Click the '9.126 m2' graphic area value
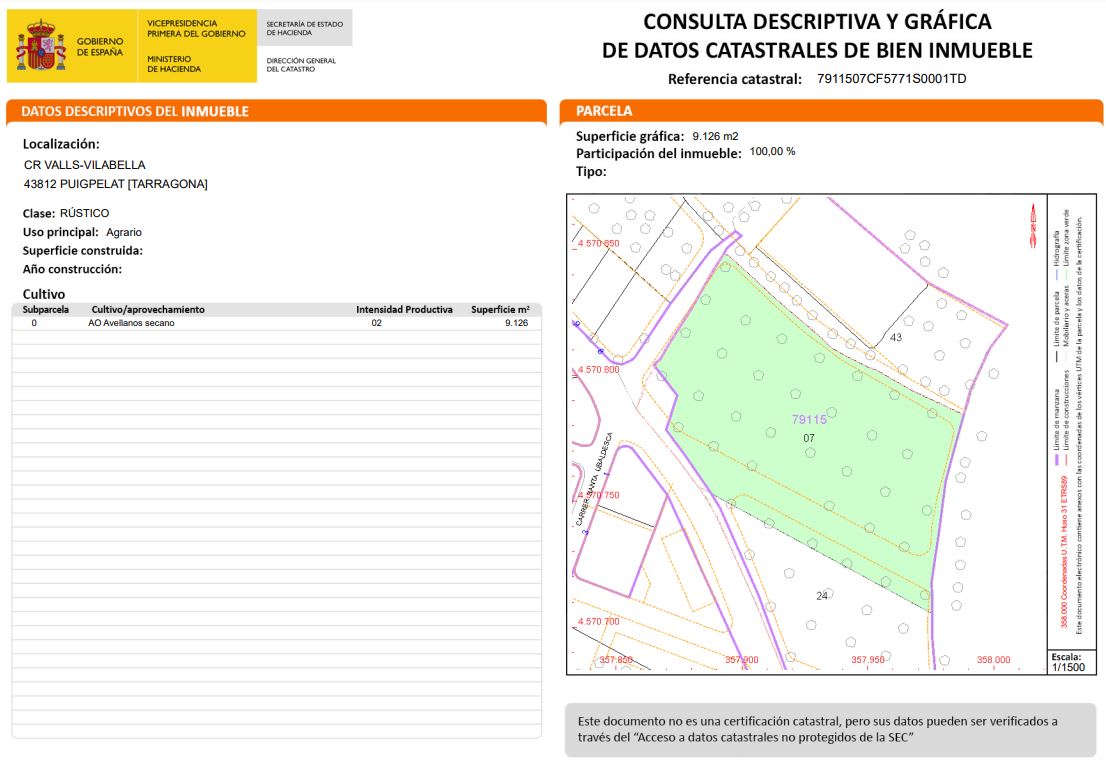Viewport: 1106px width, 762px height. coord(715,136)
